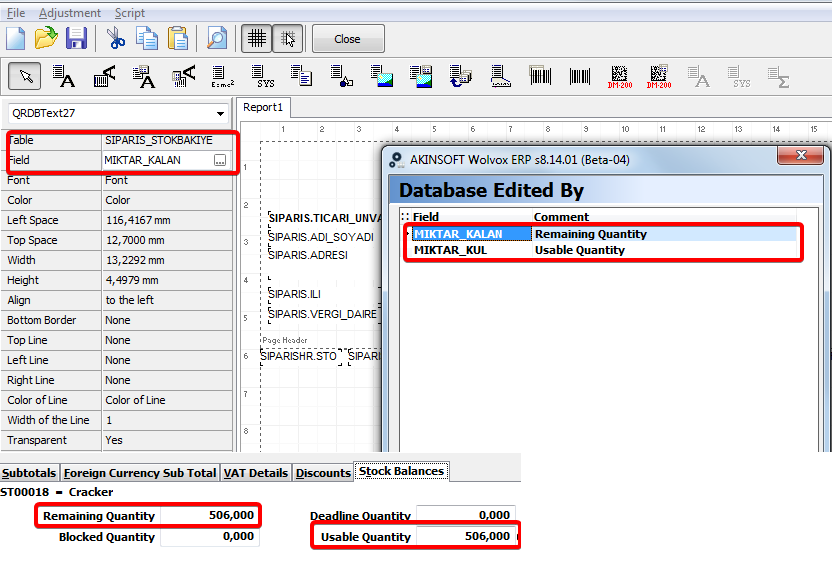Click the Close button in the toolbar
Viewport: 832px width, 563px height.
coord(348,39)
